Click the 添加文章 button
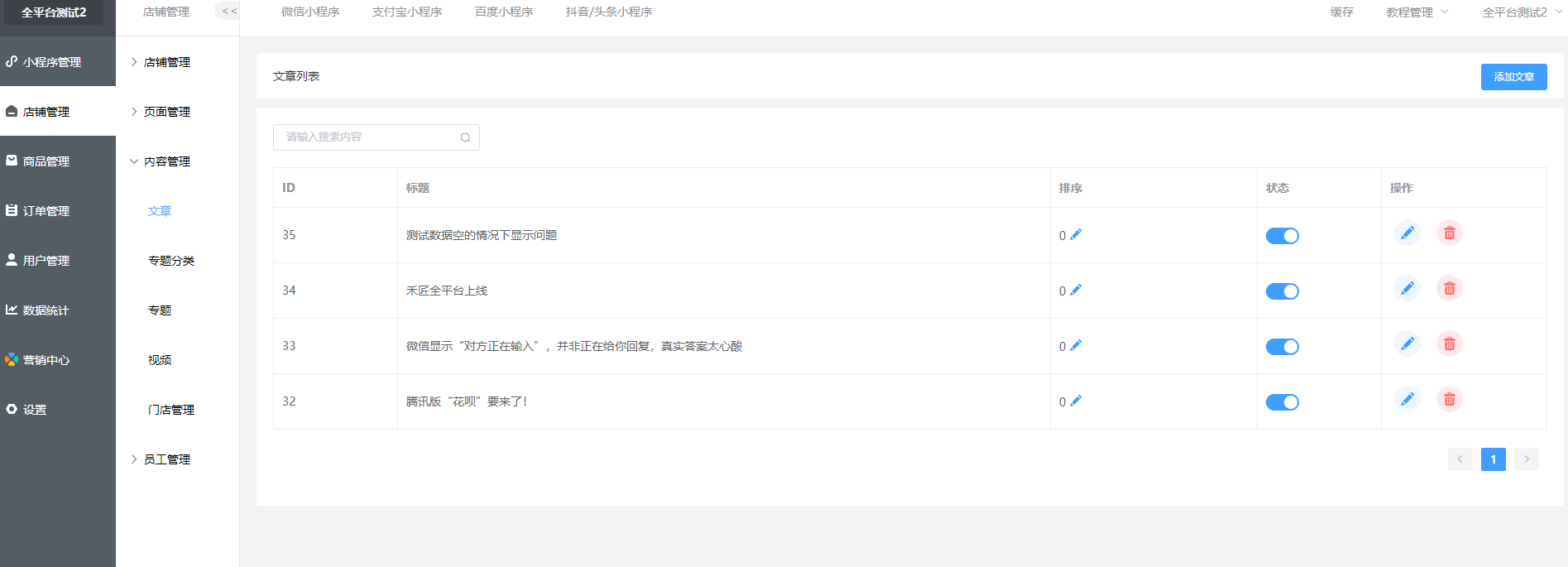Viewport: 1568px width, 567px height. point(1513,77)
